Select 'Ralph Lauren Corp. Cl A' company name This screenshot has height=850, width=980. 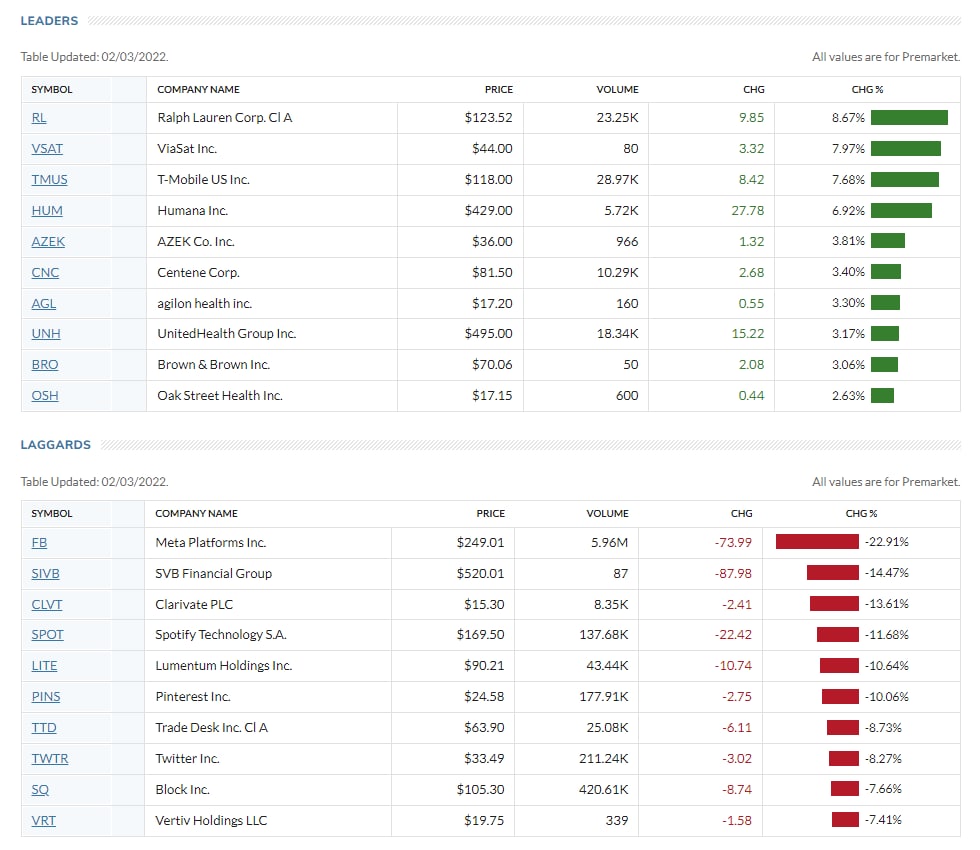tap(224, 118)
